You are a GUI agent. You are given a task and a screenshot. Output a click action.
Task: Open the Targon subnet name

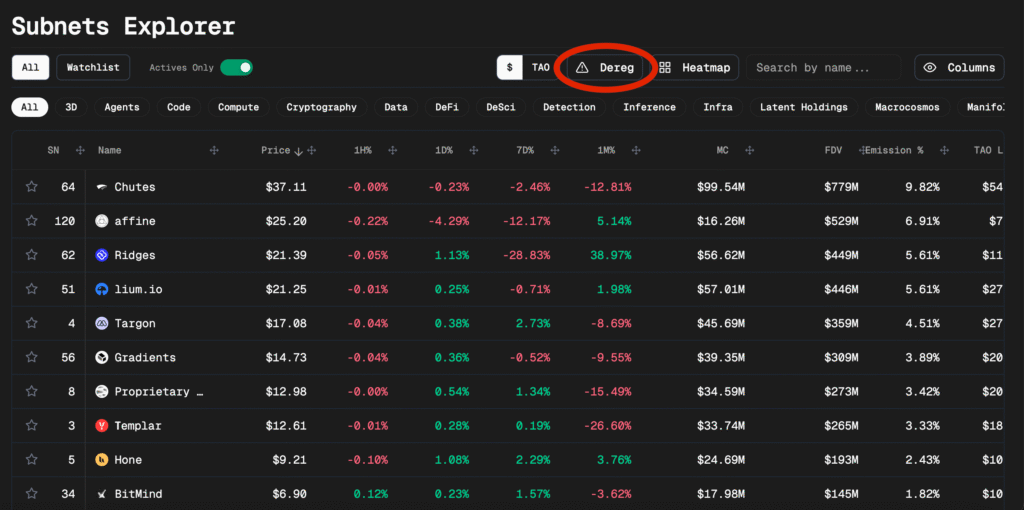[135, 323]
